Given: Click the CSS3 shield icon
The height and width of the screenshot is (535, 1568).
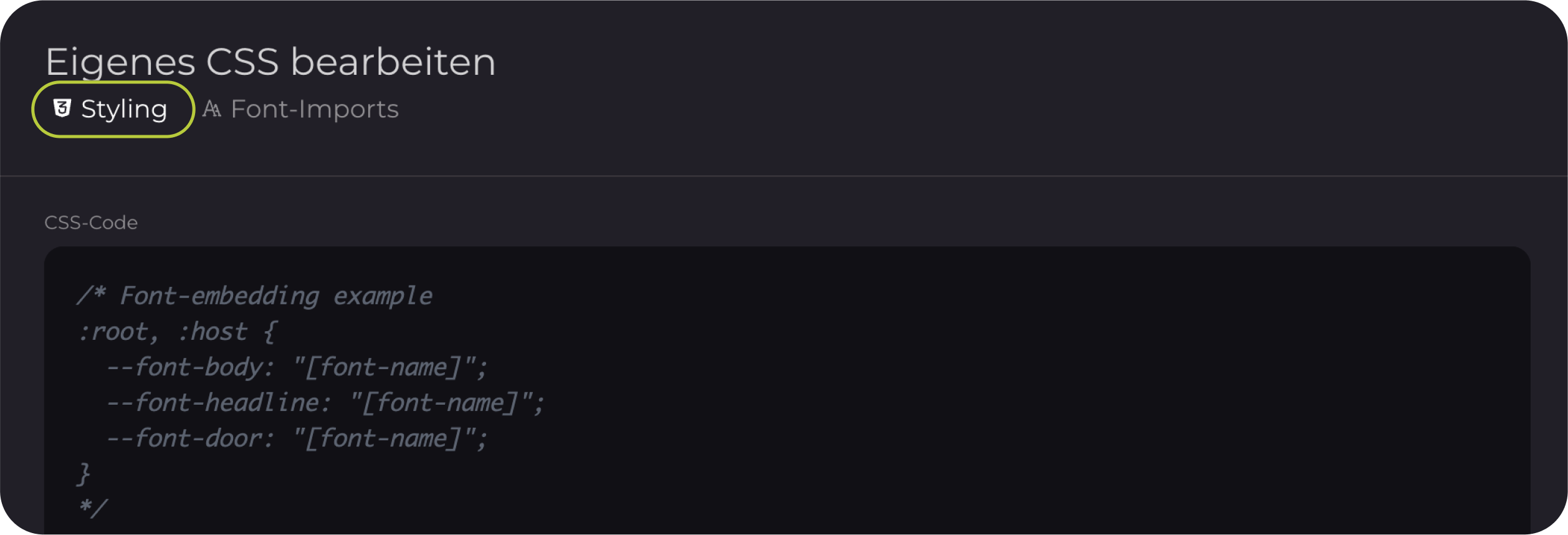Looking at the screenshot, I should pyautogui.click(x=62, y=108).
